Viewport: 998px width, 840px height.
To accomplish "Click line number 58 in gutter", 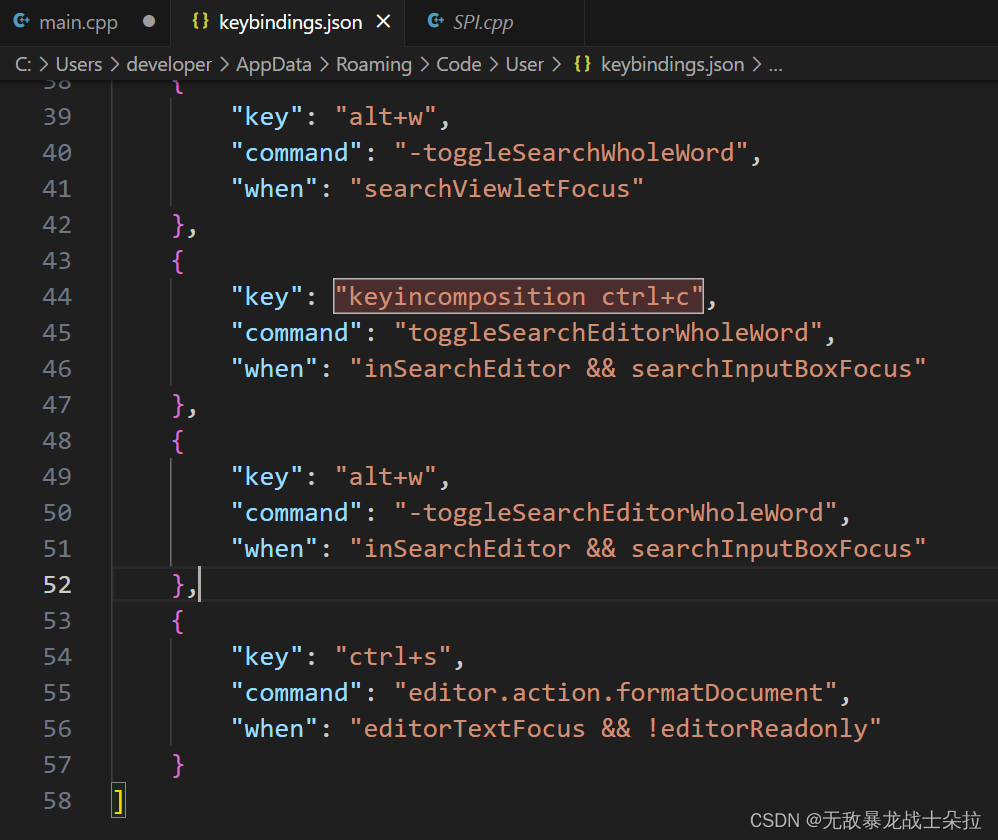I will [57, 801].
